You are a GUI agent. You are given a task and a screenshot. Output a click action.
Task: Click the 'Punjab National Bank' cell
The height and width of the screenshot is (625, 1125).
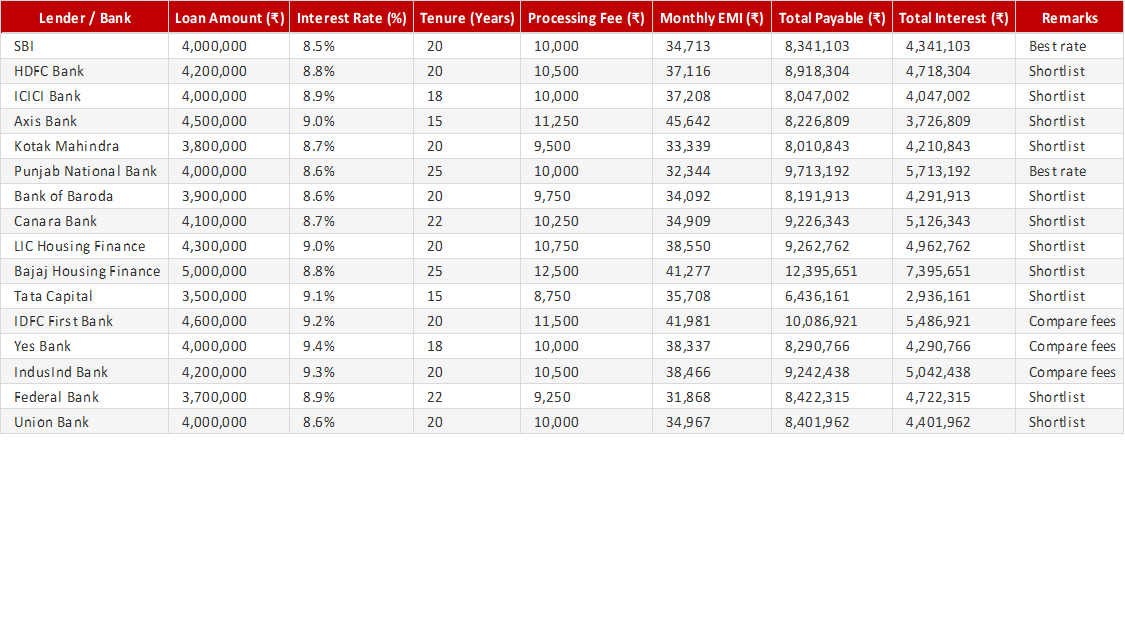[x=85, y=171]
